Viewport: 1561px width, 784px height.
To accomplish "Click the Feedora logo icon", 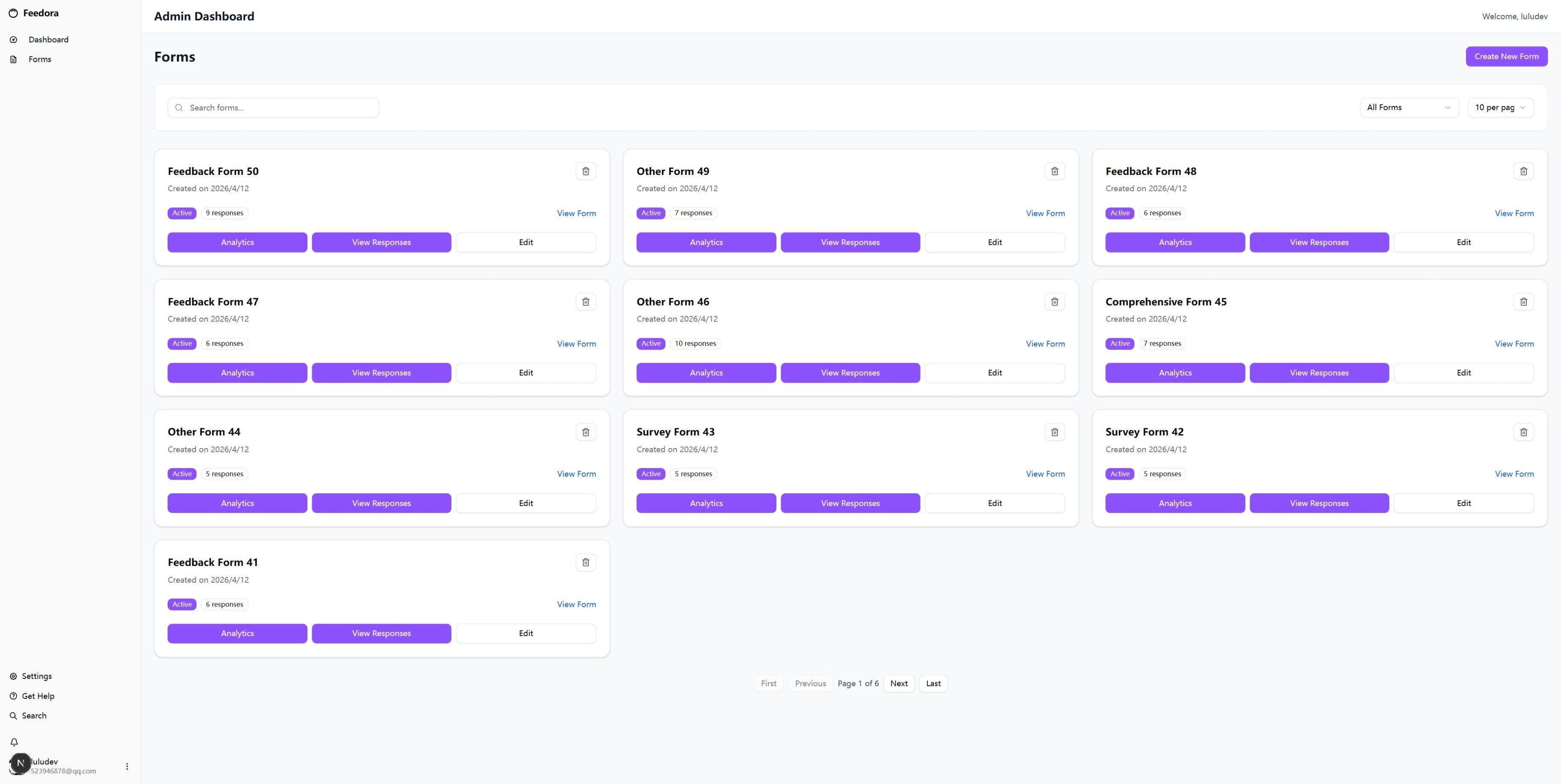I will pos(13,13).
